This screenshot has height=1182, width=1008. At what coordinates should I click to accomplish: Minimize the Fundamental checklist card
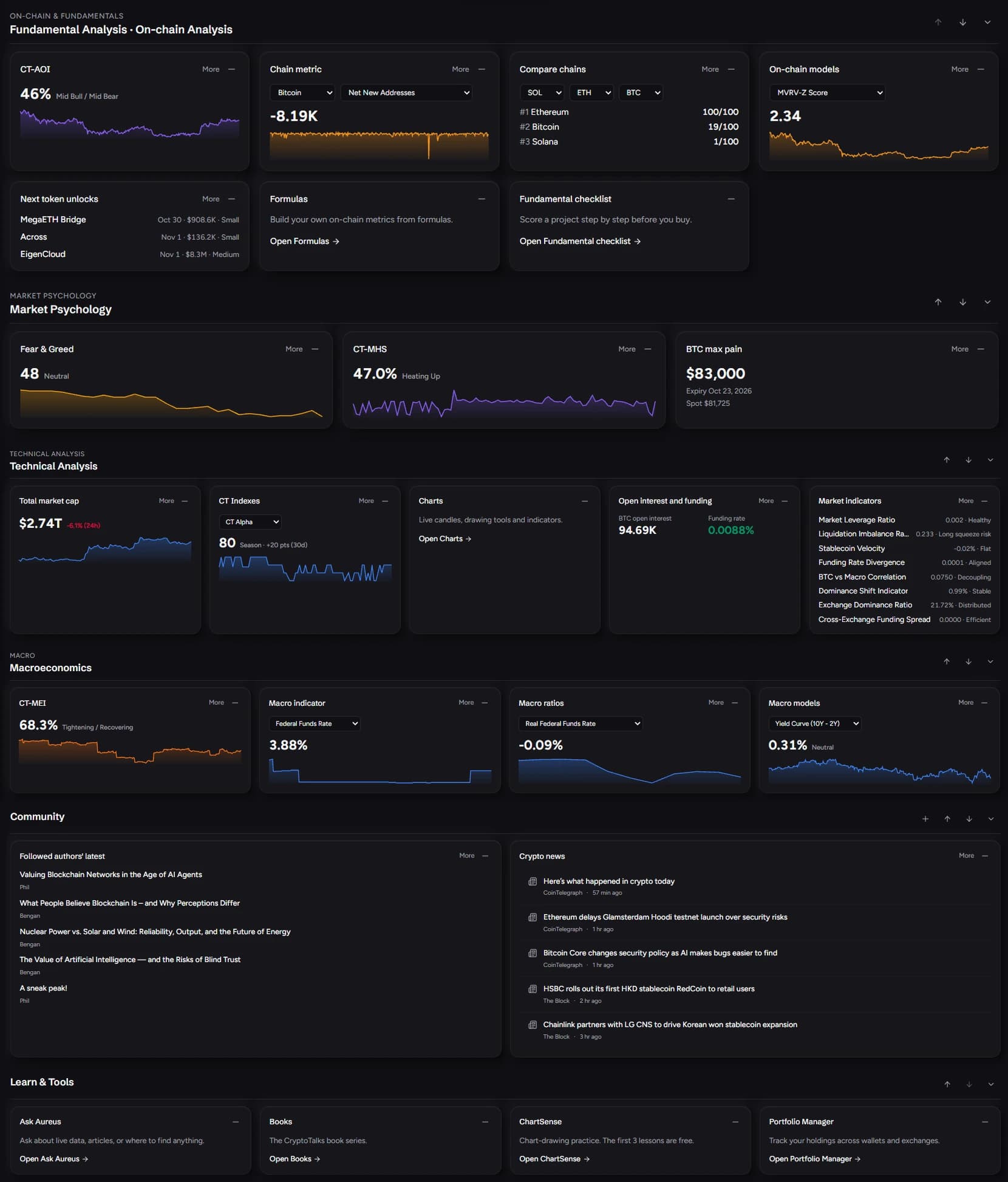click(731, 199)
